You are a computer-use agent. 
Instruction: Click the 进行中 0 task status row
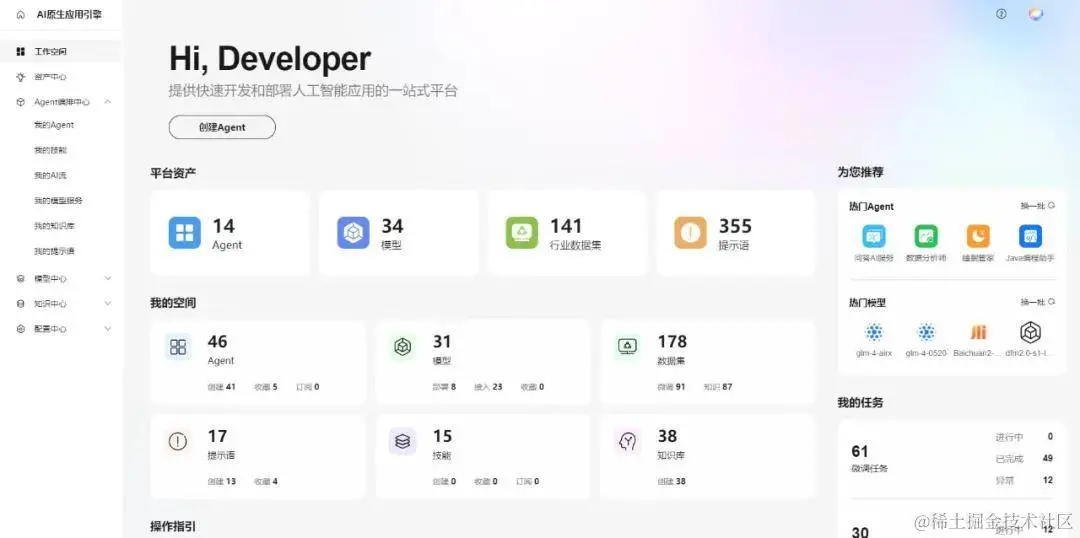[x=1024, y=437]
